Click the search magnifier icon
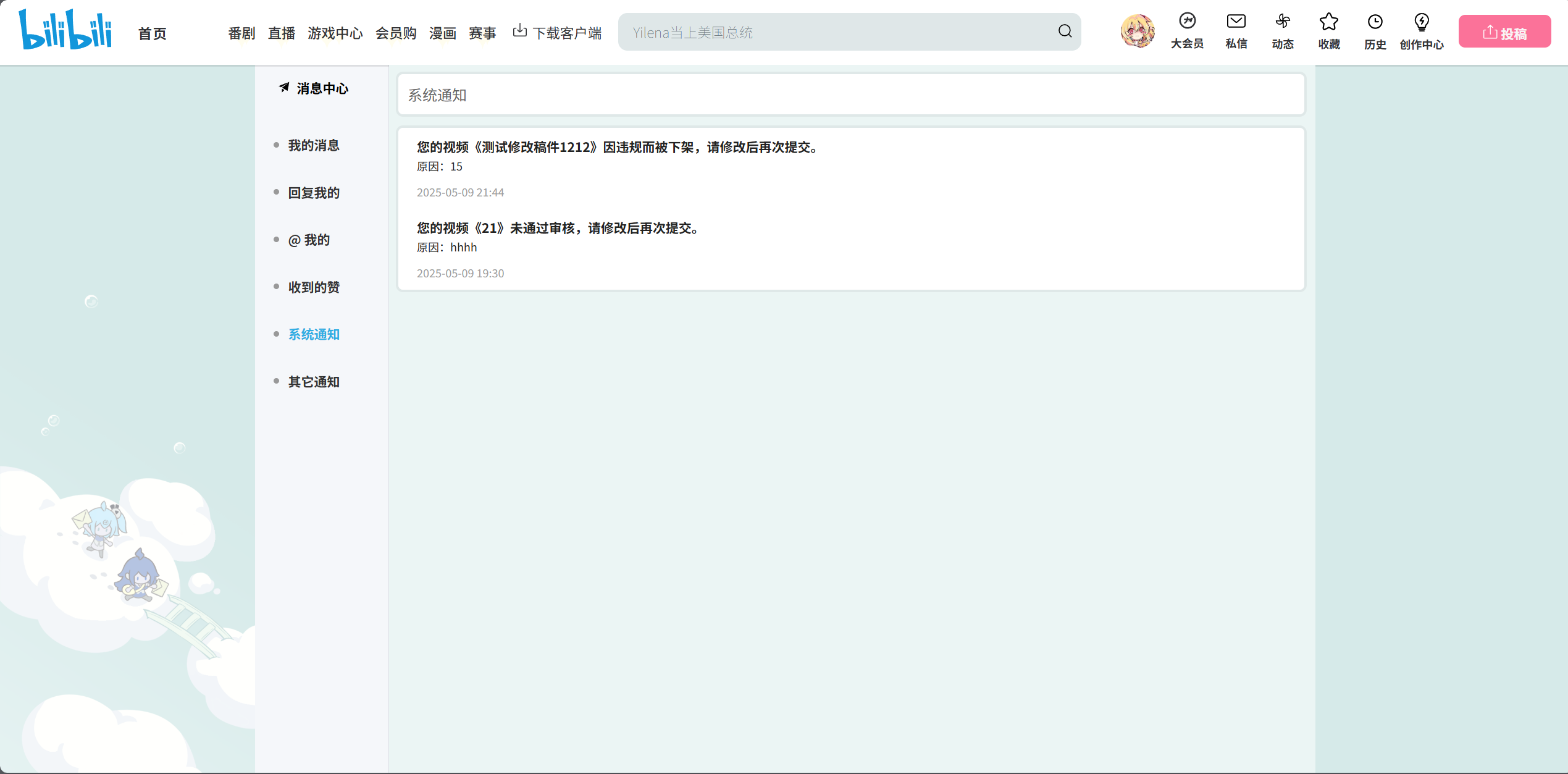This screenshot has width=1568, height=774. 1065,32
